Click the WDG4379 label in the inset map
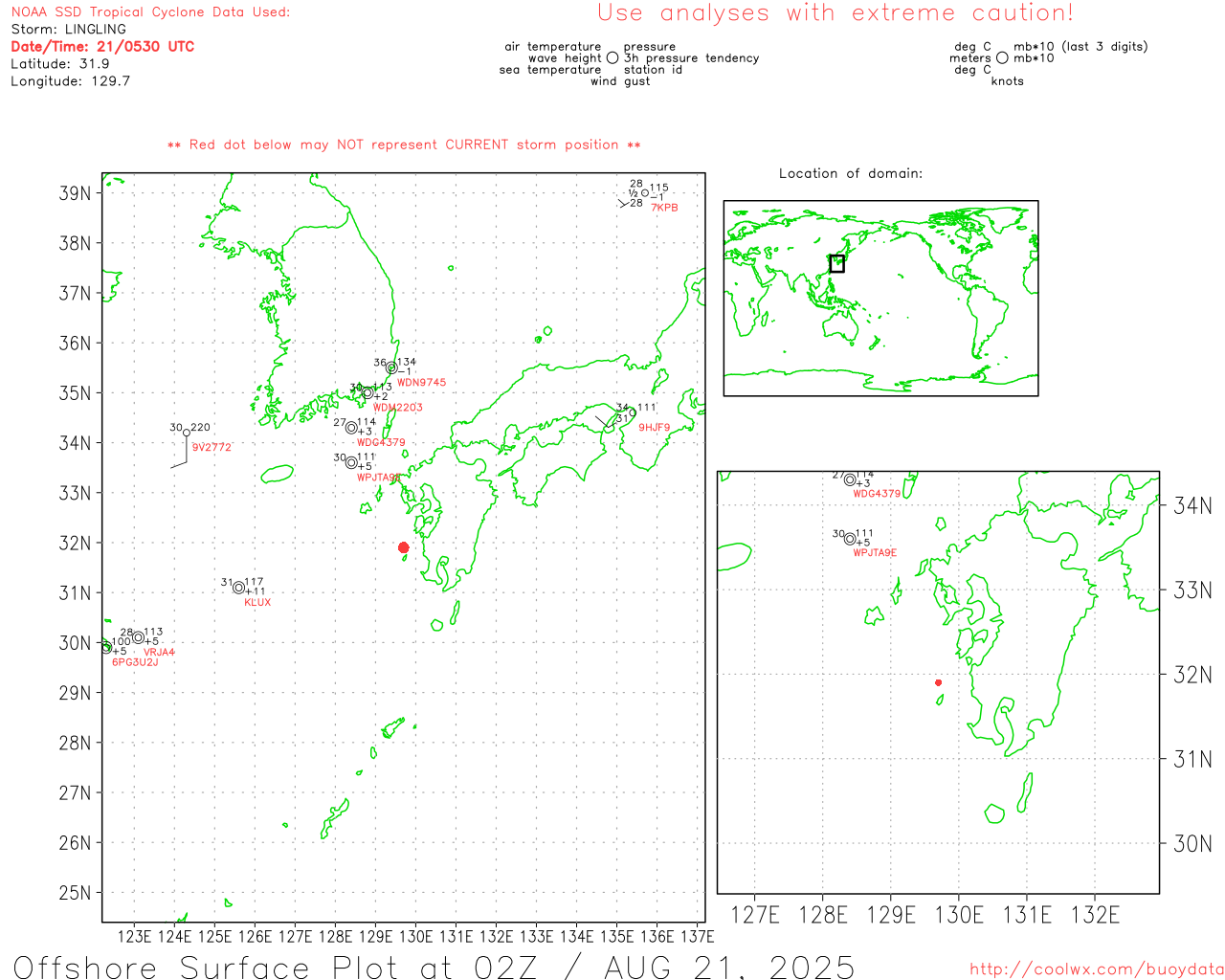The height and width of the screenshot is (980, 1225). (877, 494)
